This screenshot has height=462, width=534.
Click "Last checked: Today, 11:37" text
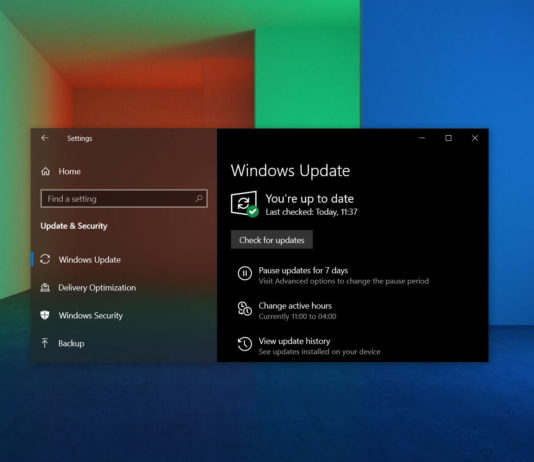pyautogui.click(x=311, y=212)
